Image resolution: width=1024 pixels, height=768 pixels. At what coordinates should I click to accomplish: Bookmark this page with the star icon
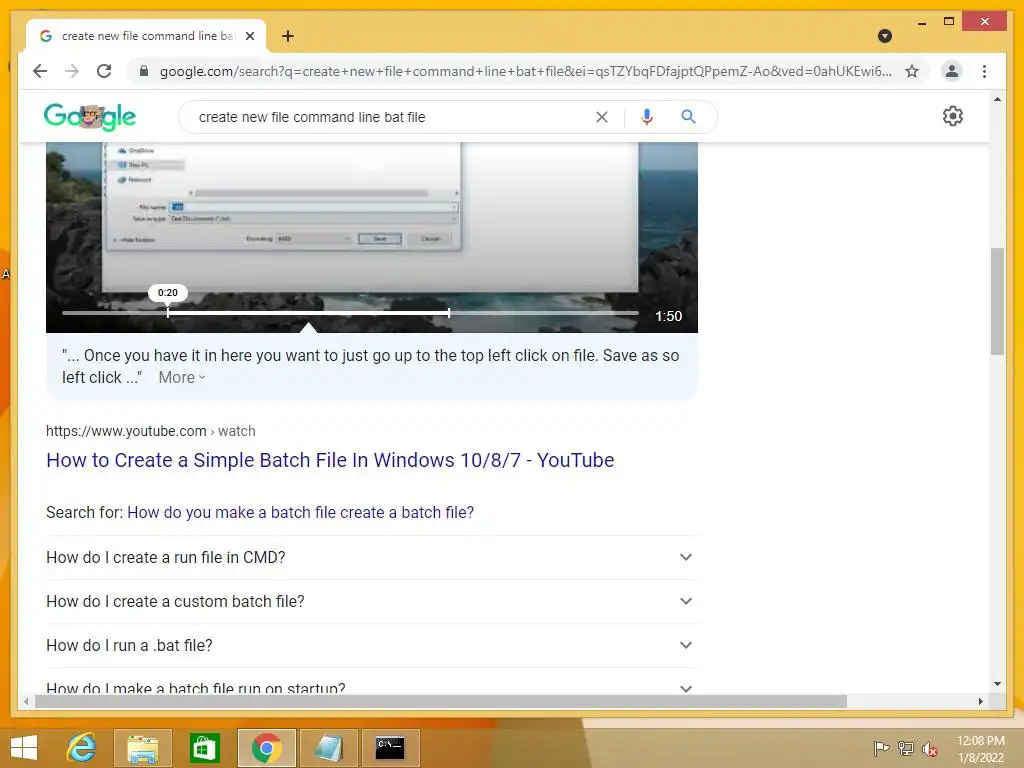[x=912, y=71]
